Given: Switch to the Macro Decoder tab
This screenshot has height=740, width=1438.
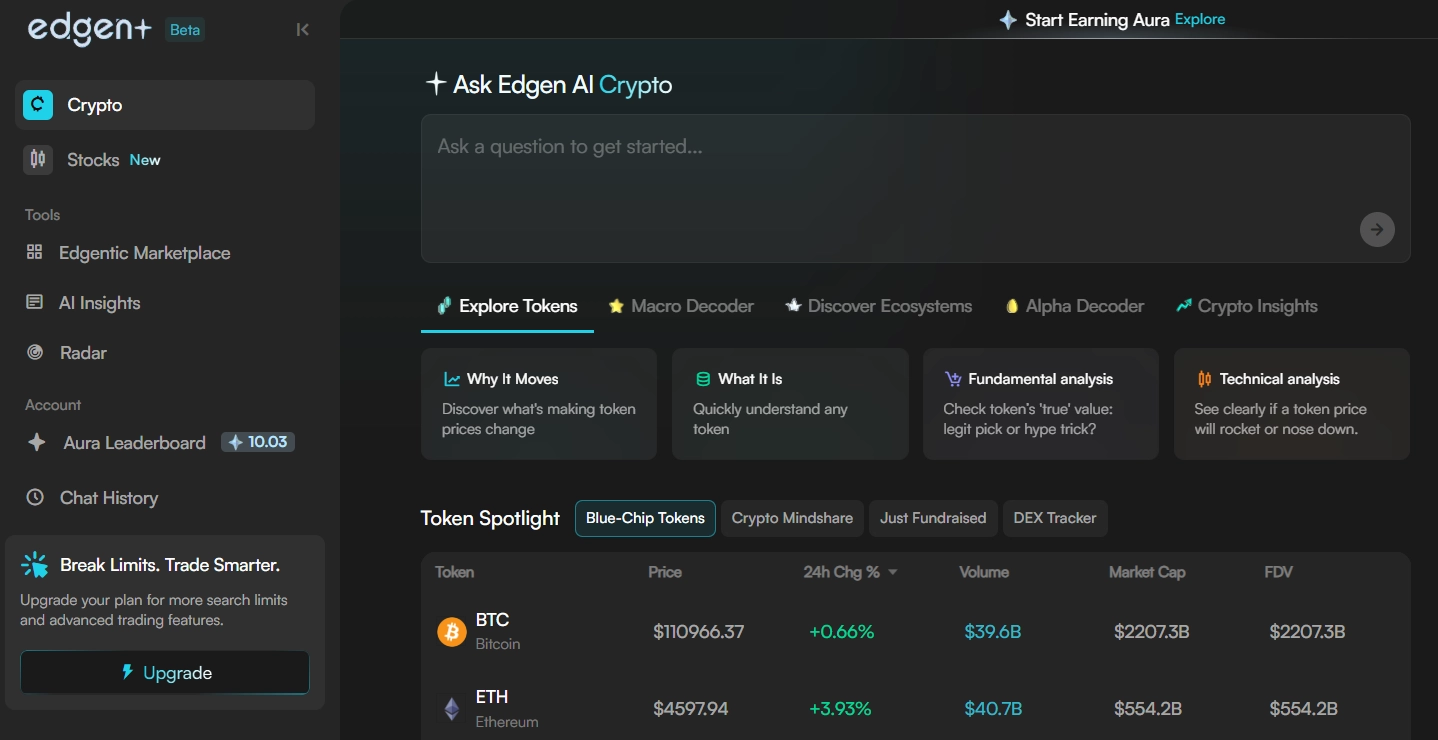Looking at the screenshot, I should click(681, 306).
